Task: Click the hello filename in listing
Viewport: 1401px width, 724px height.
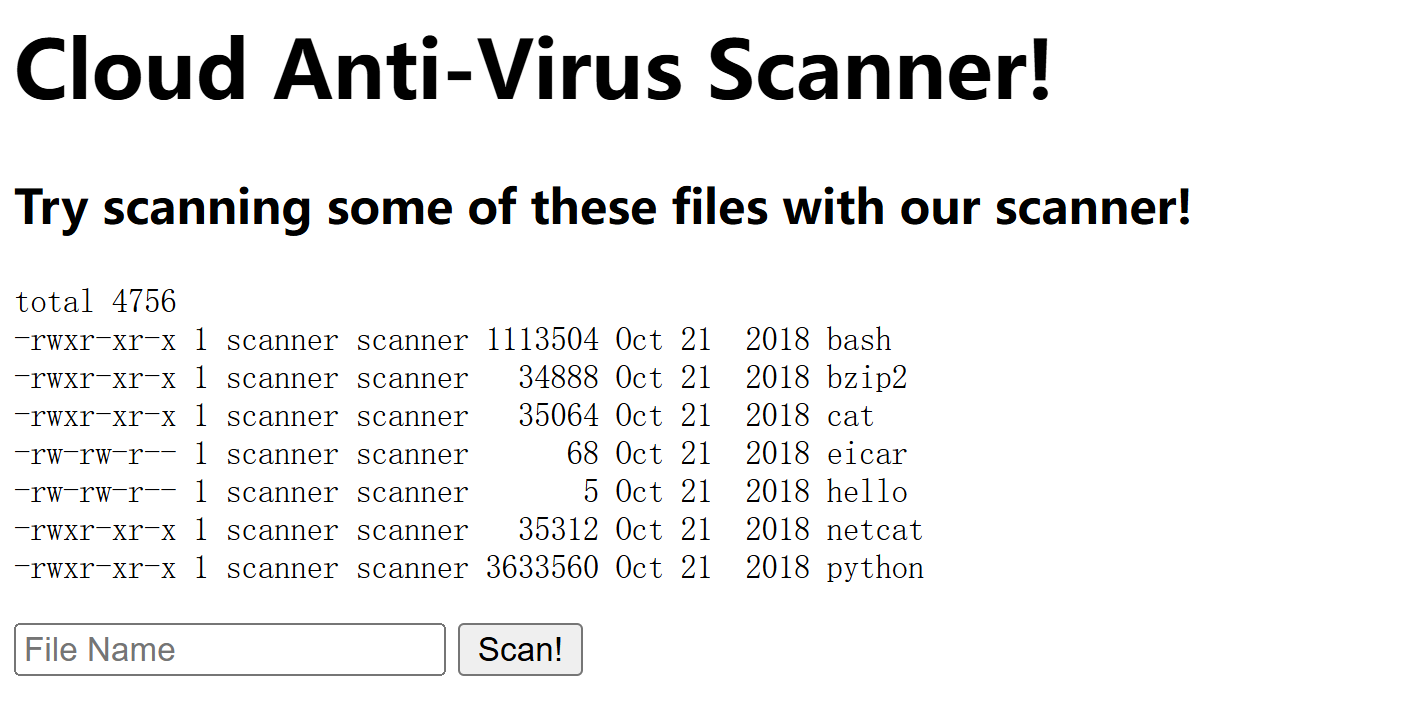Action: [867, 492]
